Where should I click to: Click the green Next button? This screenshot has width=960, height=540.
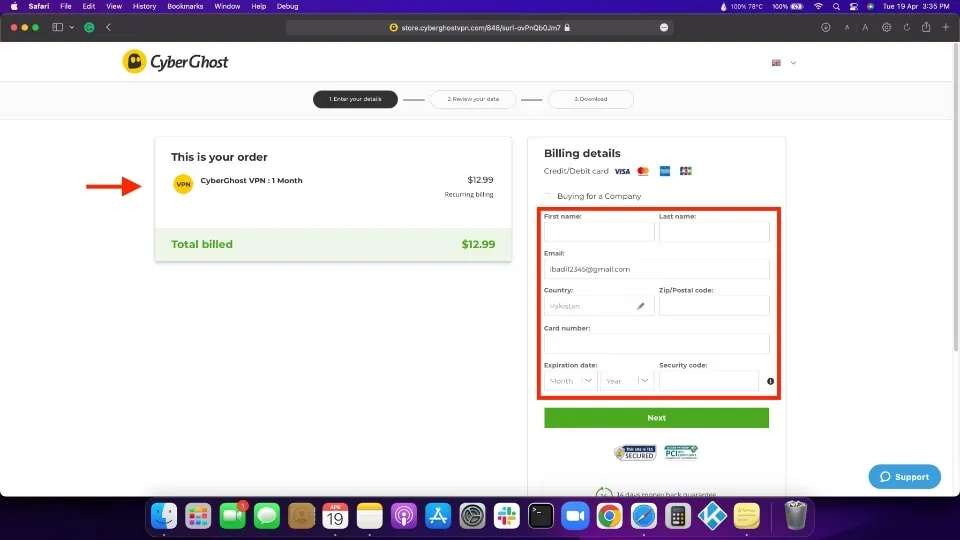click(656, 418)
